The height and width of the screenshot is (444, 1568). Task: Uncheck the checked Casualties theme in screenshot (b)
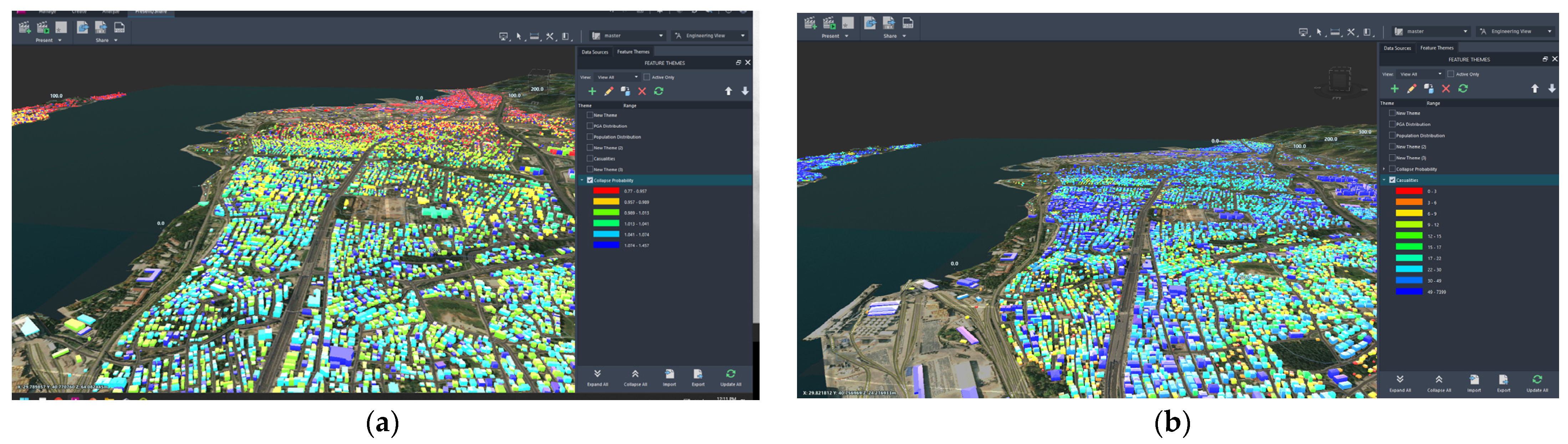coord(1392,180)
